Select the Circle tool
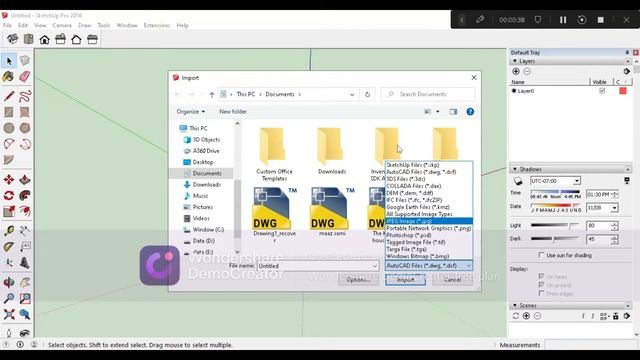This screenshot has height=360, width=640. coord(9,128)
